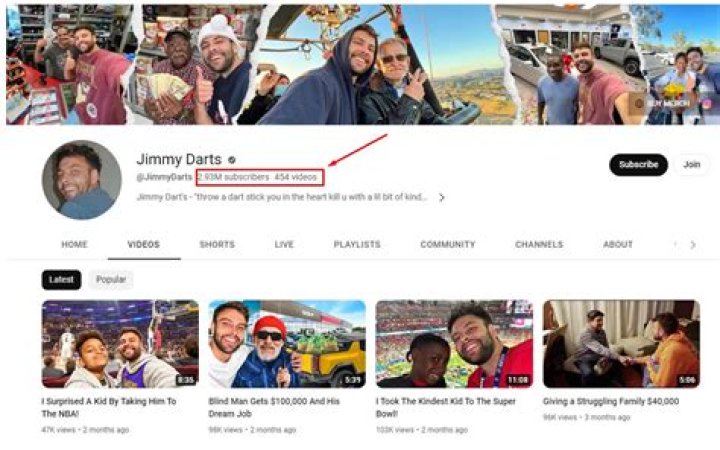Open 'Blind Man Gets $100,000' video title

[x=274, y=407]
